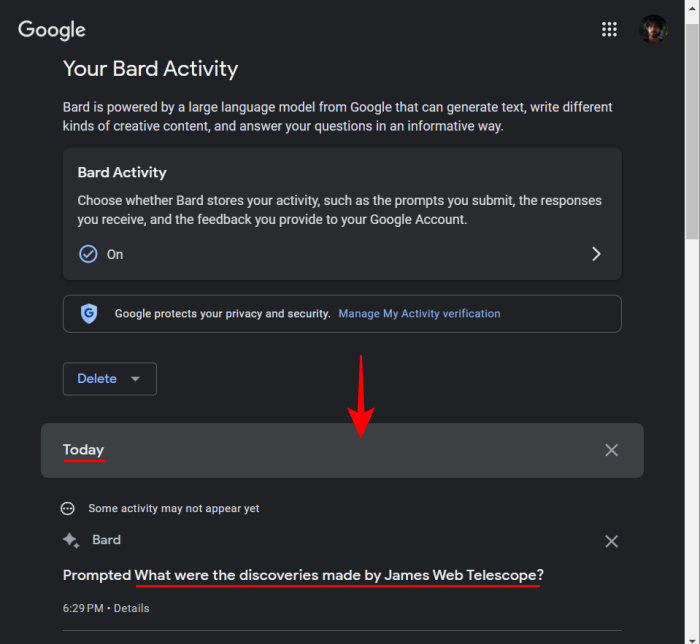Expand Bard Activity settings with the chevron

point(596,254)
